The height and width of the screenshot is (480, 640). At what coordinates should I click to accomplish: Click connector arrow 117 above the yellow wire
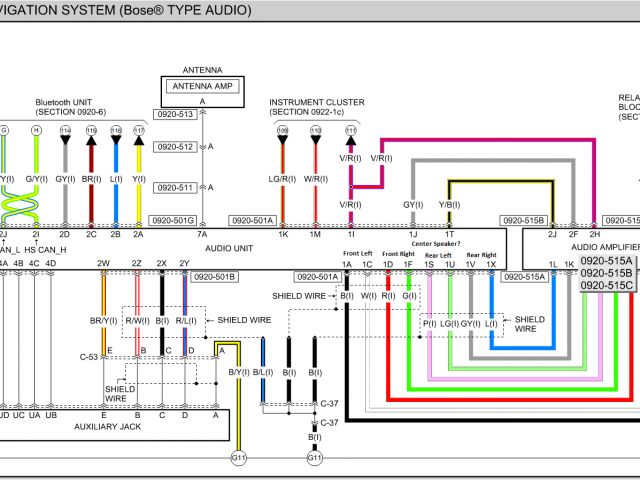click(x=139, y=131)
